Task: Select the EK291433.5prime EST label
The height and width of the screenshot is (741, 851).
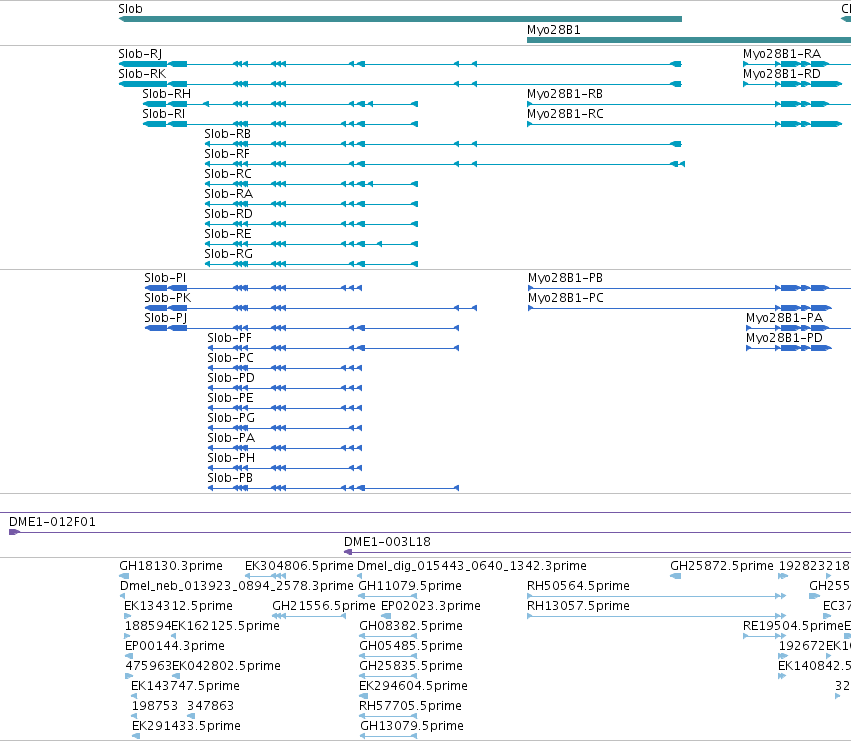Action: (186, 726)
